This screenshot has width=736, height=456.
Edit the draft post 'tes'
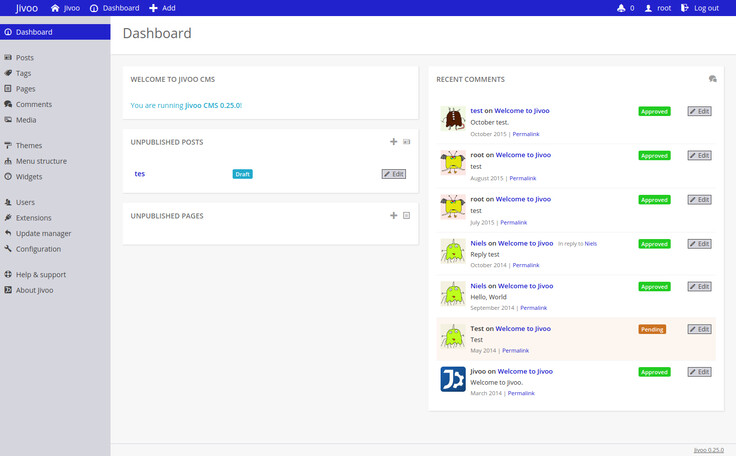[x=394, y=174]
